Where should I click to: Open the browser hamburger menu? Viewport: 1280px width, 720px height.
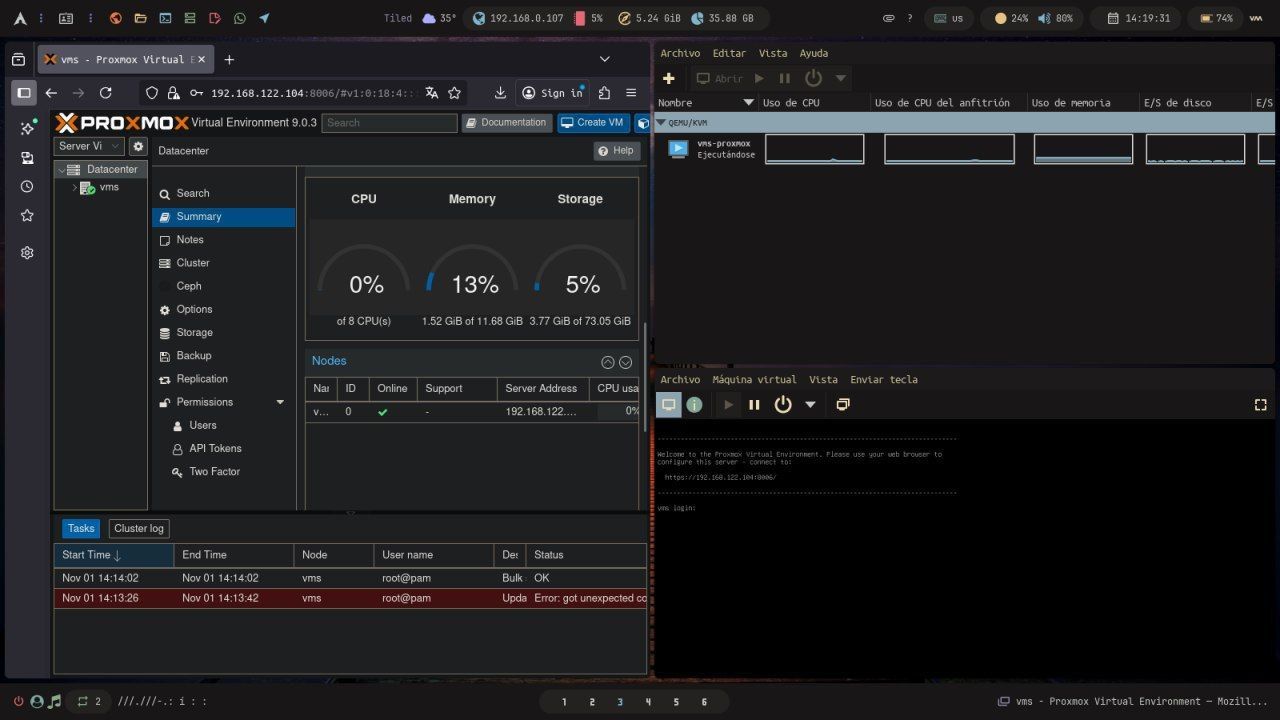(x=631, y=93)
